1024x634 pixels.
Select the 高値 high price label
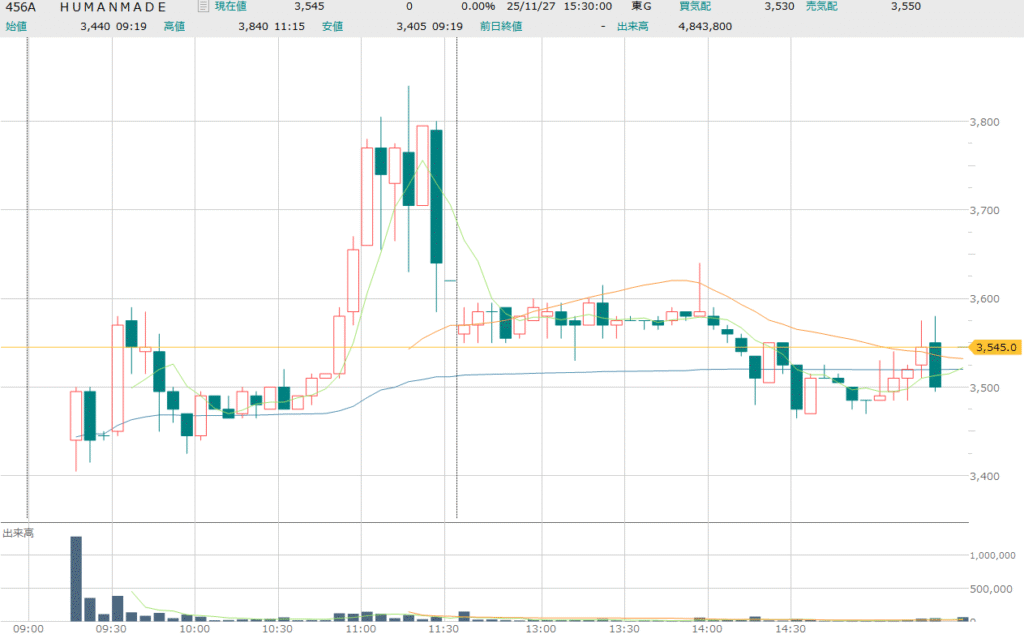(x=175, y=26)
